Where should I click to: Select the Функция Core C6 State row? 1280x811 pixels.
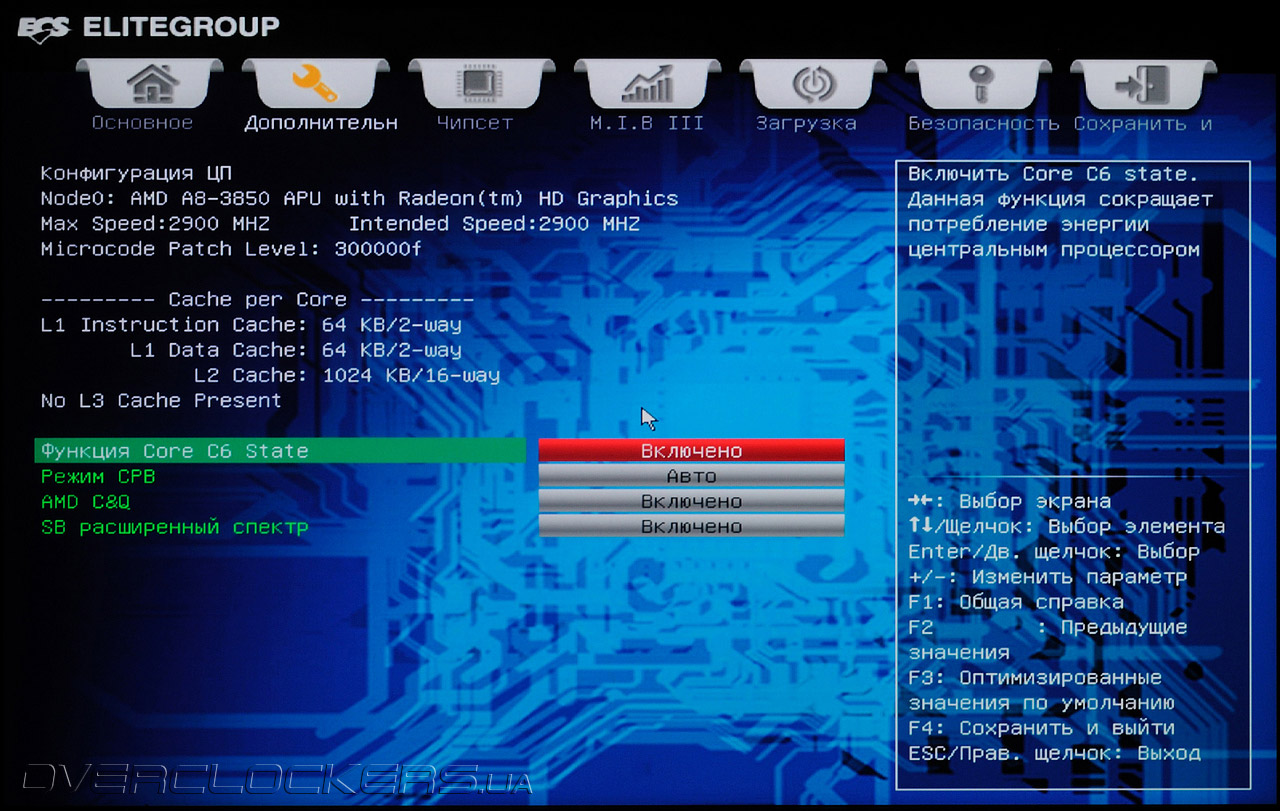[280, 451]
